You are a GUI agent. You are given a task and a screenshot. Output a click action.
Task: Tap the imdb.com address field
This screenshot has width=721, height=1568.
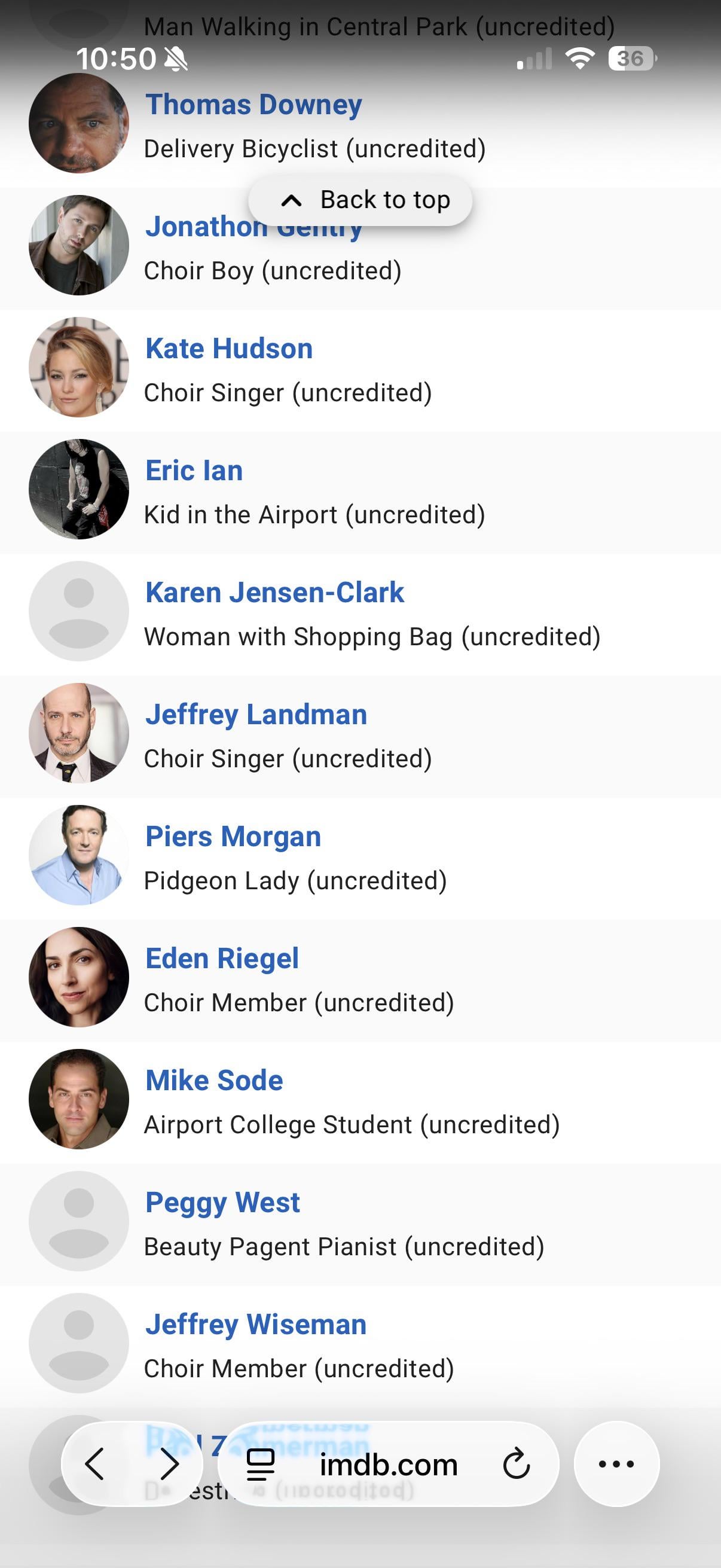(388, 1464)
